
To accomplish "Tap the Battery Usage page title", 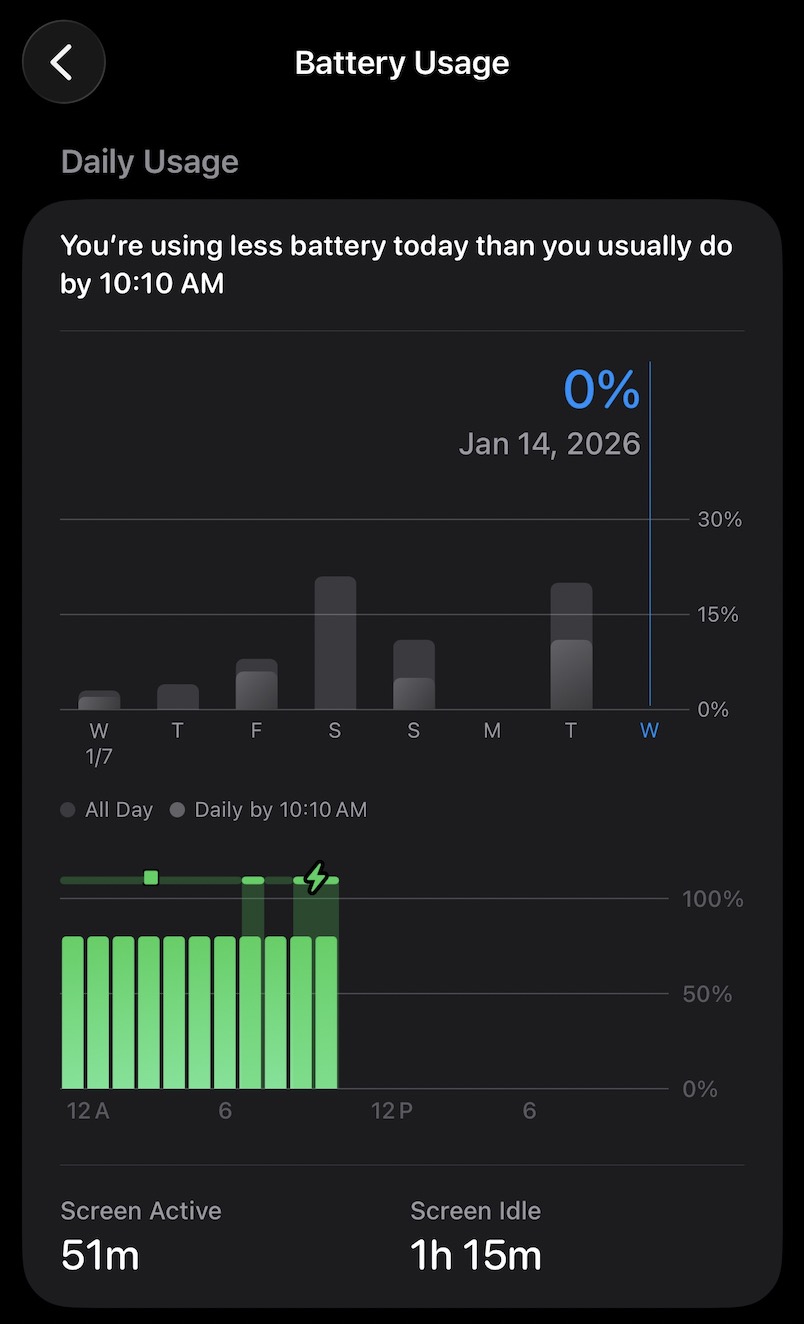I will pyautogui.click(x=402, y=63).
